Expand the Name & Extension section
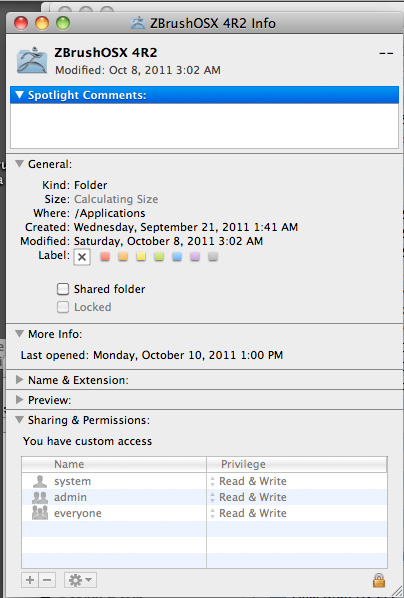 click(x=19, y=380)
